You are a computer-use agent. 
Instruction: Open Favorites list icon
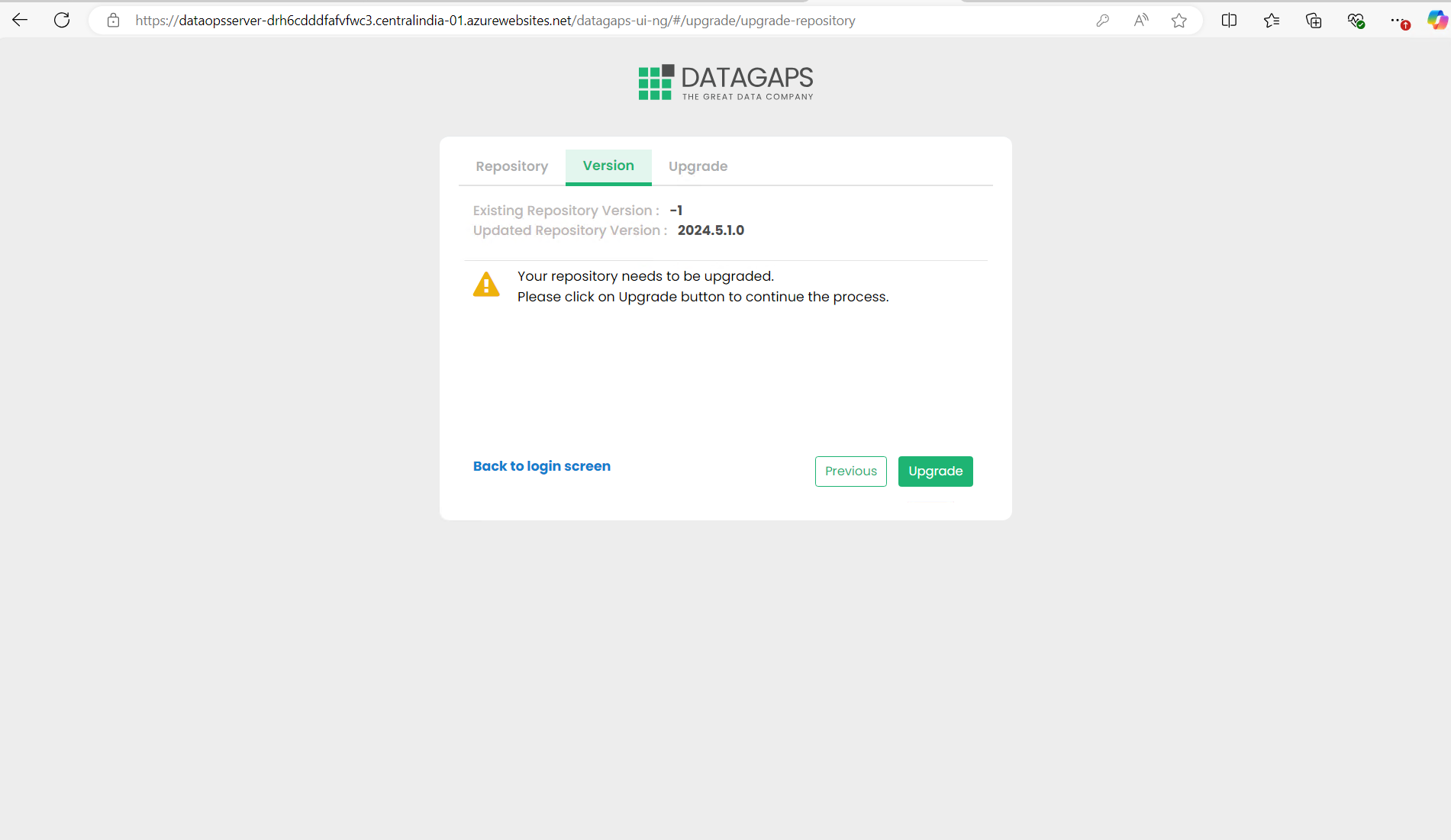pyautogui.click(x=1272, y=21)
